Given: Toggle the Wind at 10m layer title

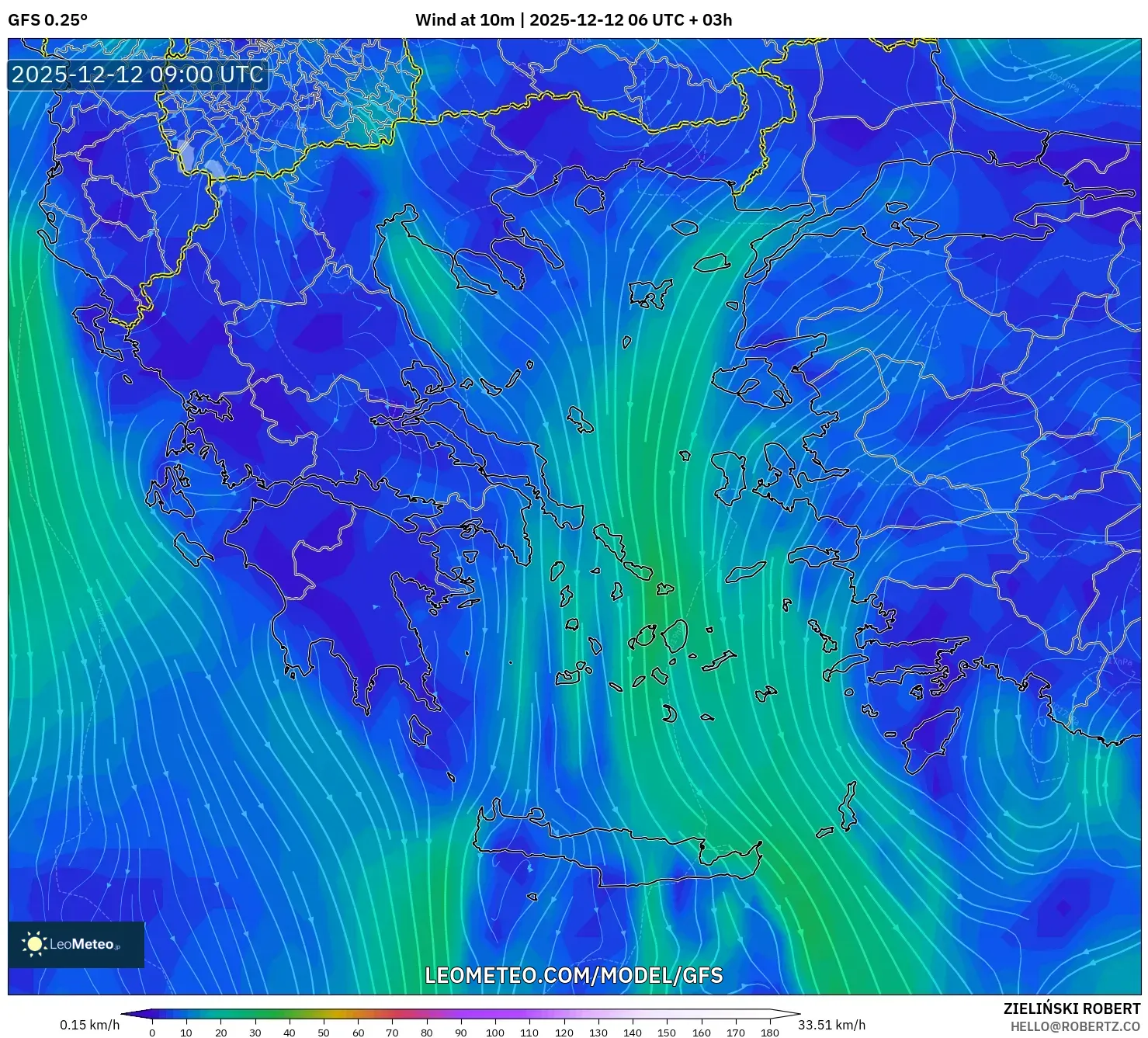Looking at the screenshot, I should coord(466,20).
